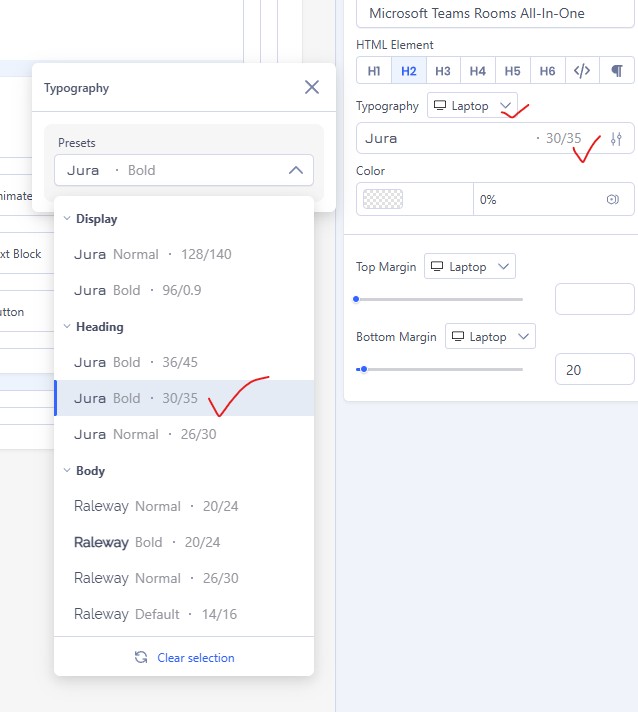This screenshot has width=638, height=712.
Task: Select H3 HTML element
Action: pos(443,71)
